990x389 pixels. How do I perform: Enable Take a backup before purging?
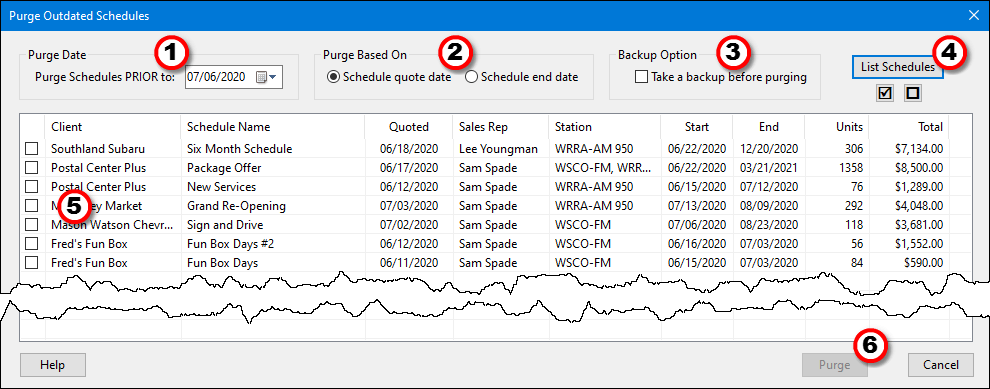tap(721, 77)
